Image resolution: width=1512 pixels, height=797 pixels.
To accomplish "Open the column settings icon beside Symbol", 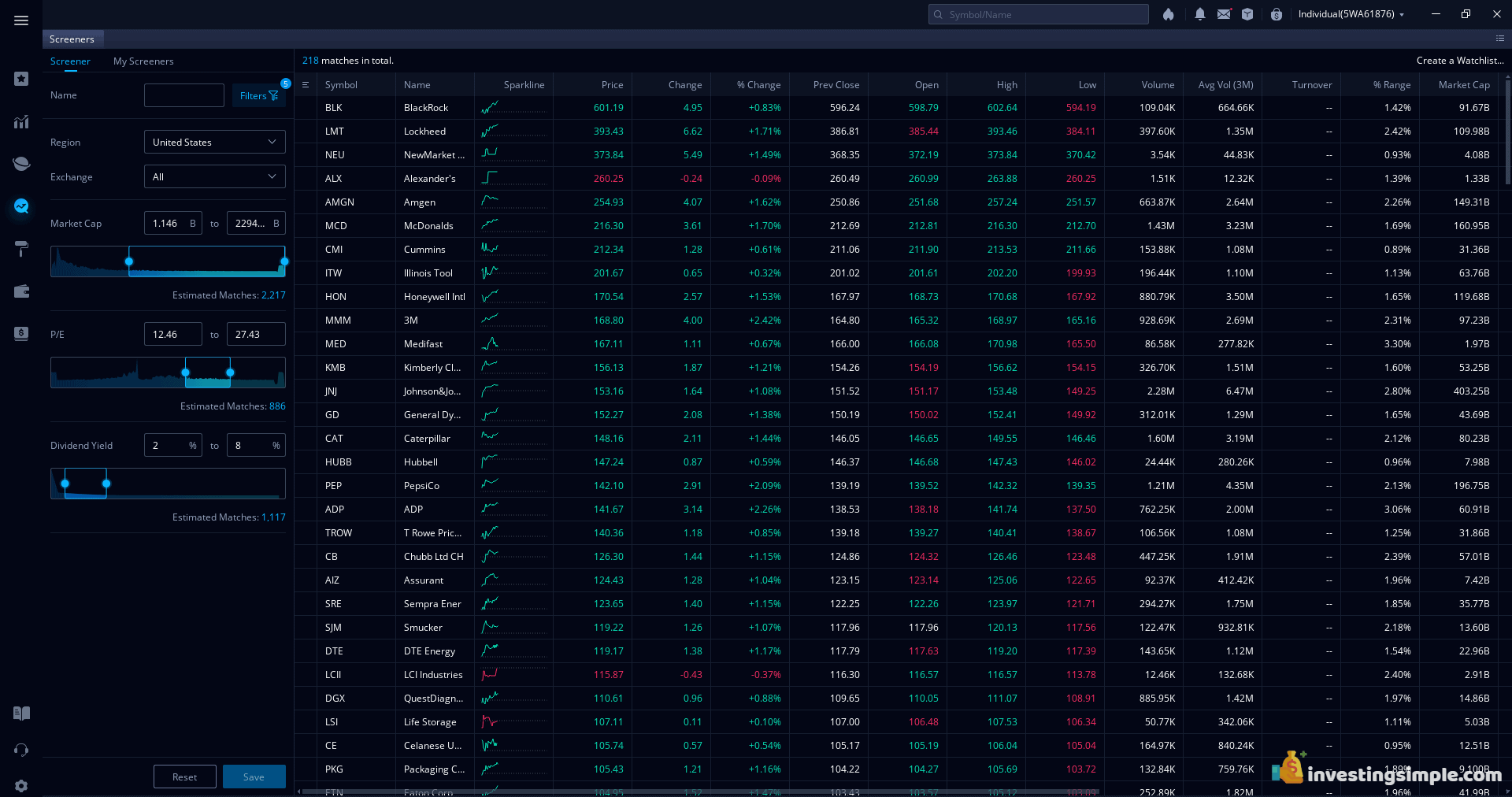I will pyautogui.click(x=306, y=85).
